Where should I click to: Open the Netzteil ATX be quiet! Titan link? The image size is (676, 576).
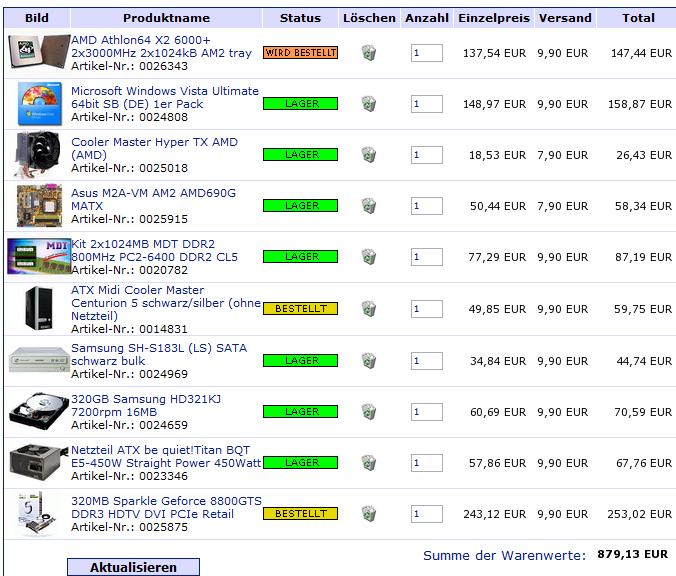click(166, 456)
